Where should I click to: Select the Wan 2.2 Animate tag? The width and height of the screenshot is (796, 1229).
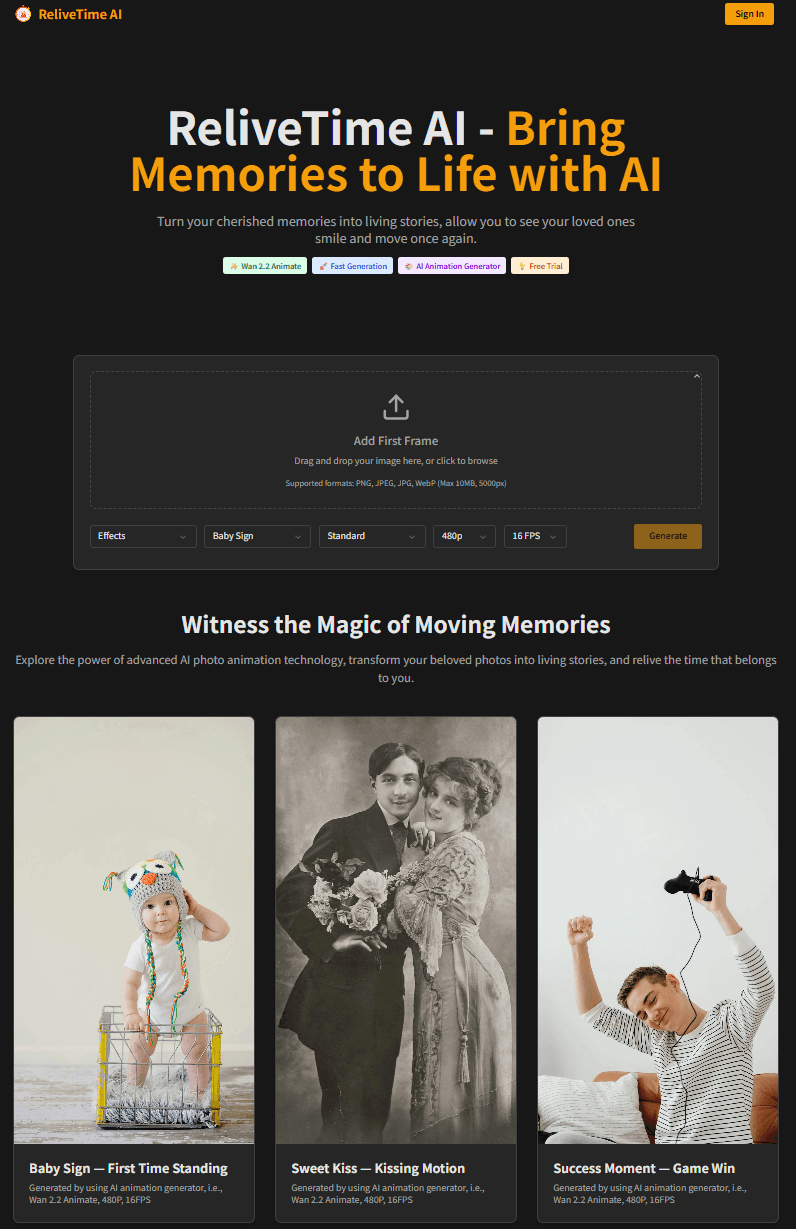(x=265, y=266)
